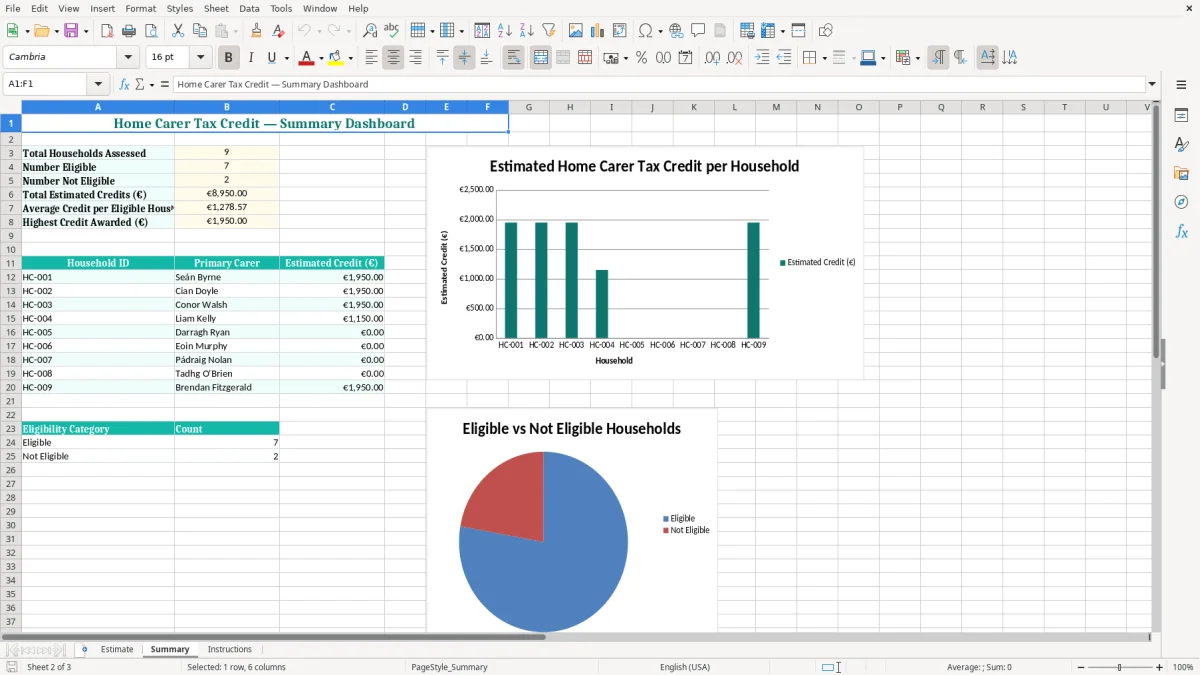Switch to the Instructions sheet tab
Viewport: 1200px width, 675px height.
pos(230,650)
